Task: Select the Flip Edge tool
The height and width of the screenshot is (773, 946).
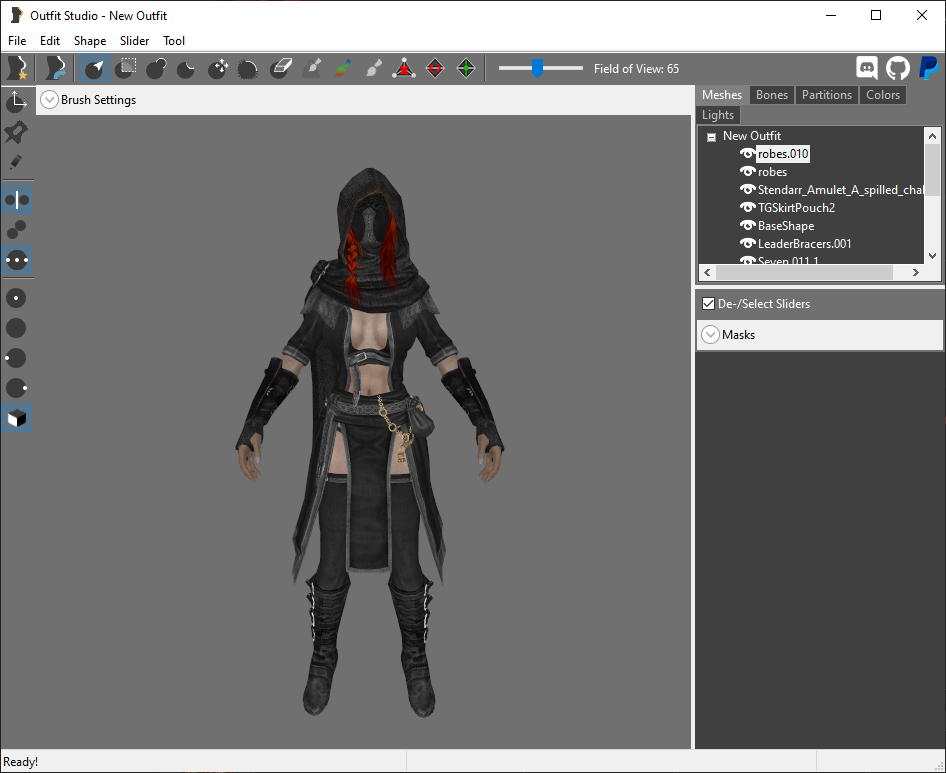Action: [435, 68]
